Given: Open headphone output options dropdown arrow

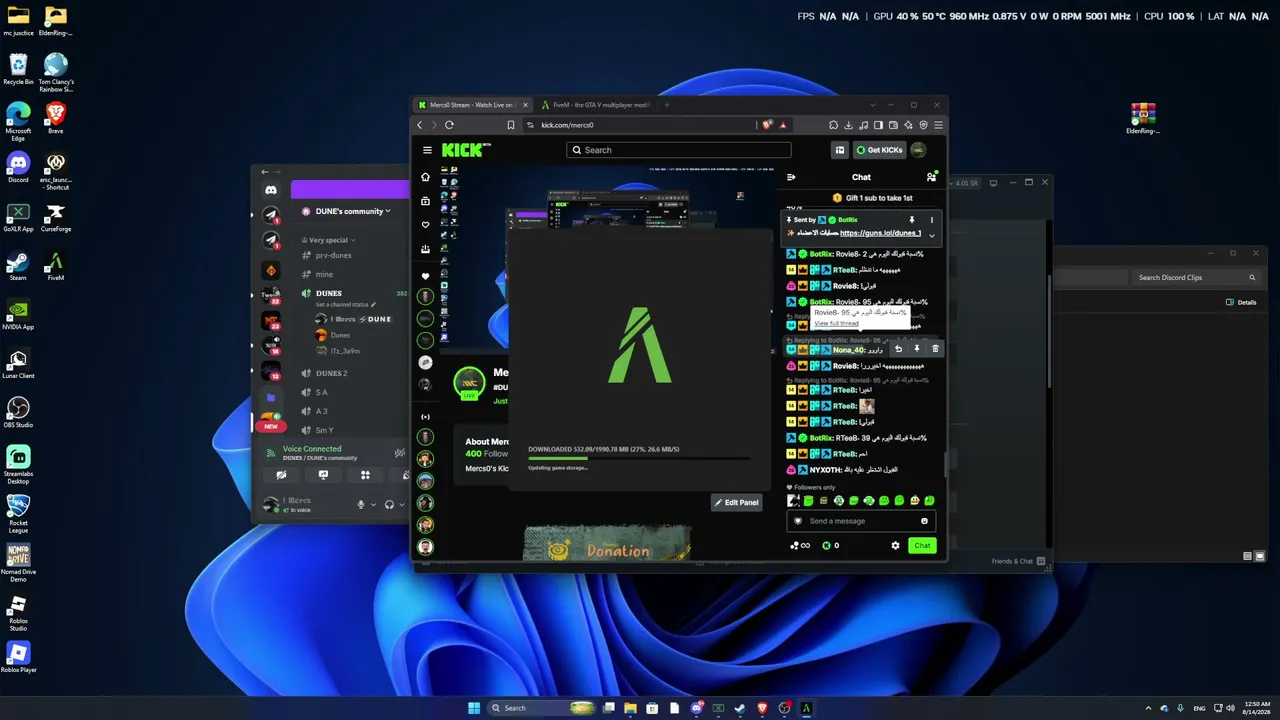Looking at the screenshot, I should point(402,505).
